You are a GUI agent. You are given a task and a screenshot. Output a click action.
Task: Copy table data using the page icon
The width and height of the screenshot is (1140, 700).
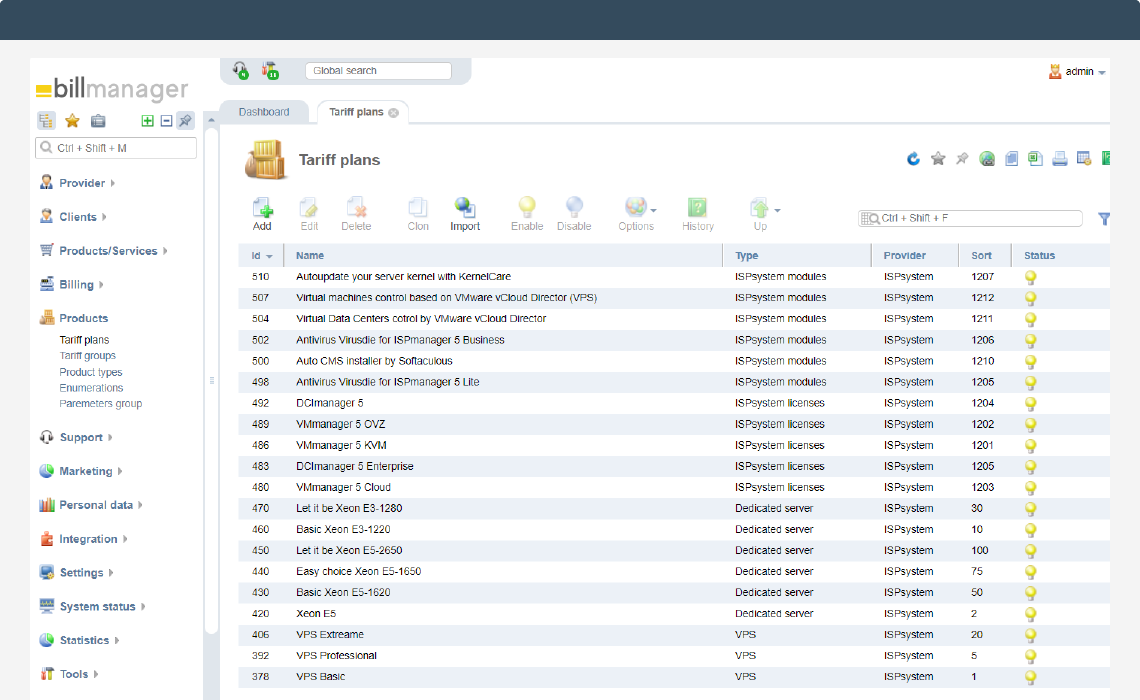(x=1011, y=158)
